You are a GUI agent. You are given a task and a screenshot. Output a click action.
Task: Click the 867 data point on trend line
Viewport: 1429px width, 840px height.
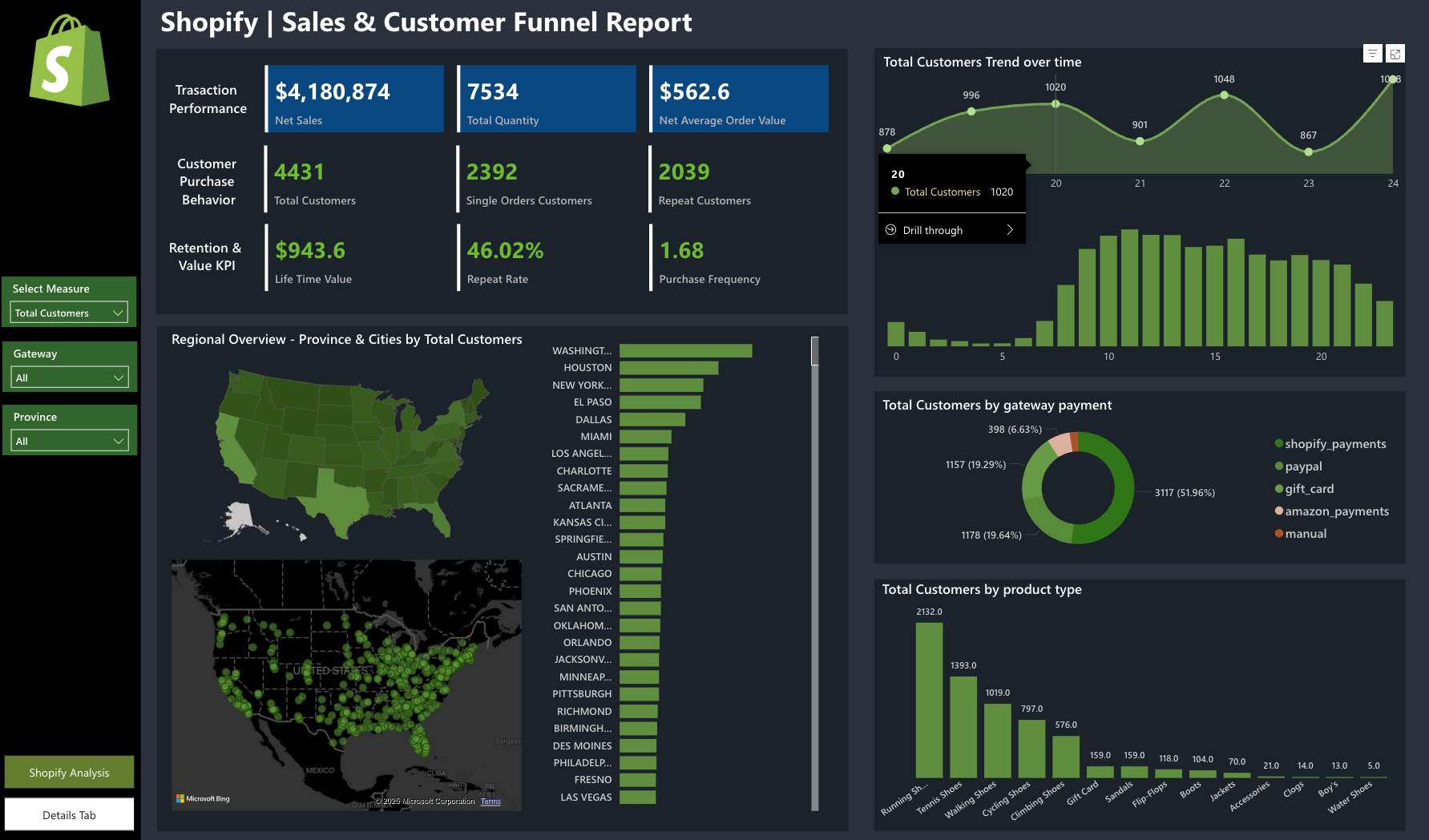1309,151
